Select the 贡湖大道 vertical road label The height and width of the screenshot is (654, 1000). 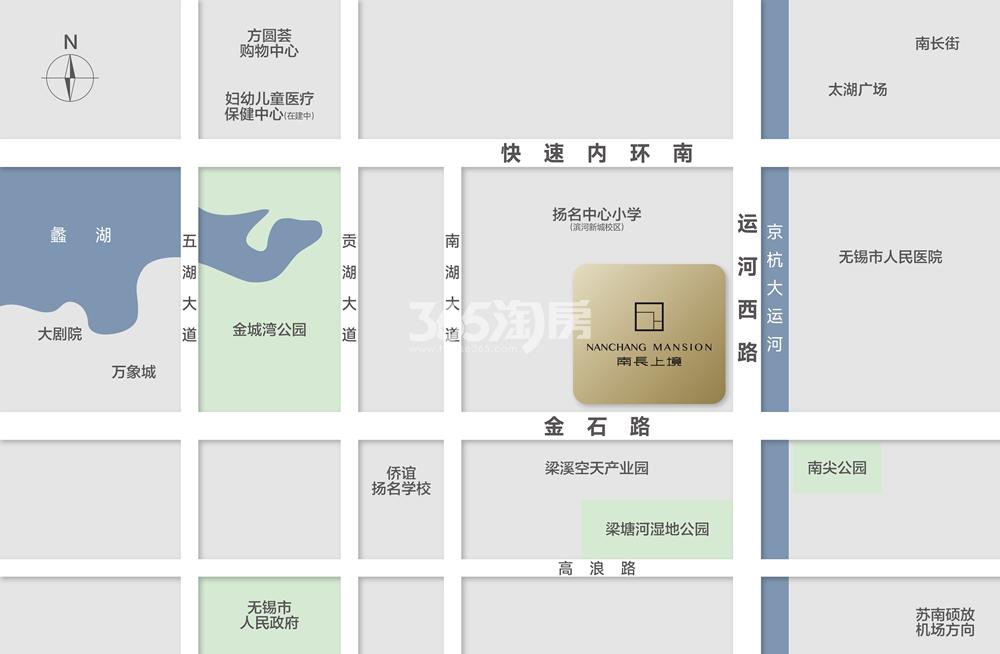[349, 287]
